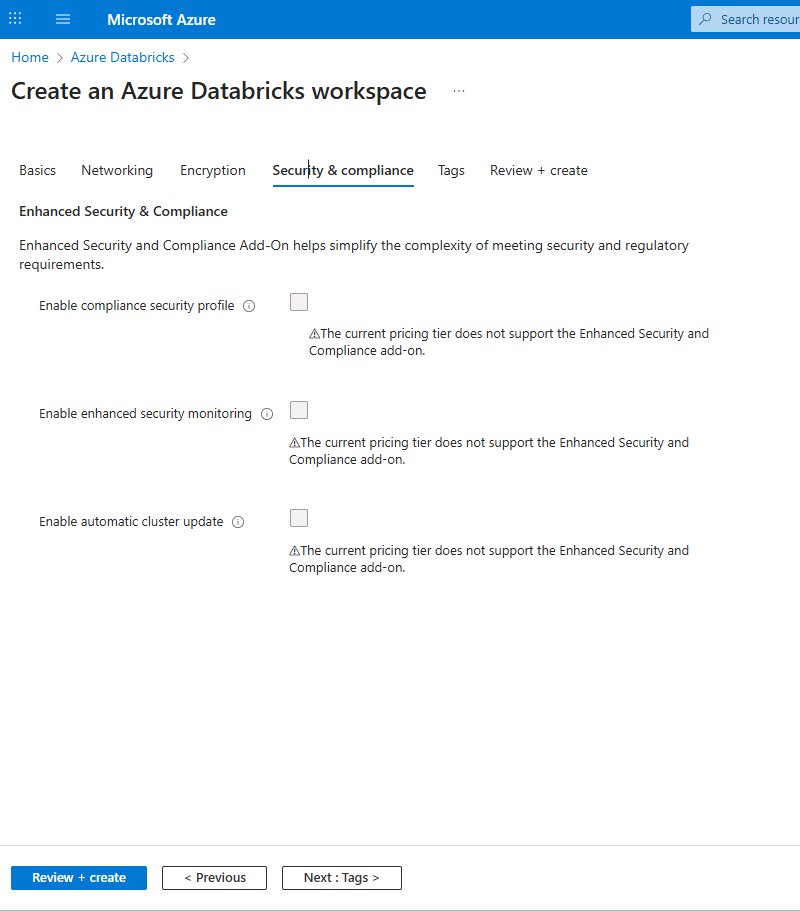Go to the Tags tab
800x911 pixels.
pos(451,170)
